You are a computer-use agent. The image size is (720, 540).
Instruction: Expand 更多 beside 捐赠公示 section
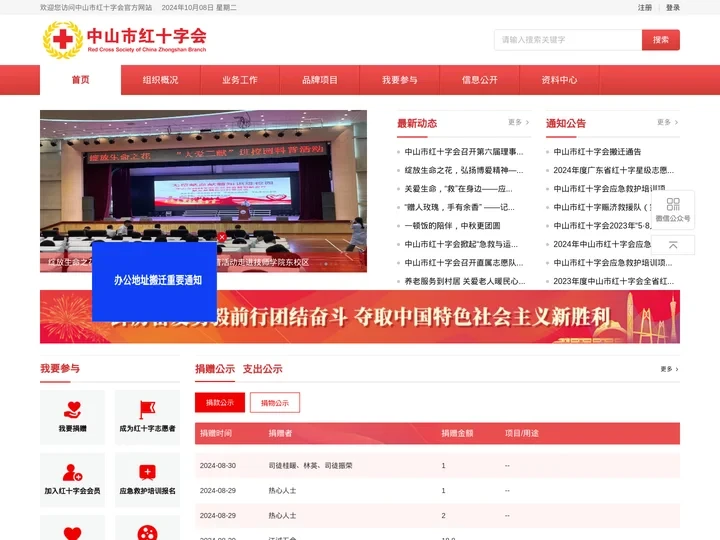click(669, 369)
